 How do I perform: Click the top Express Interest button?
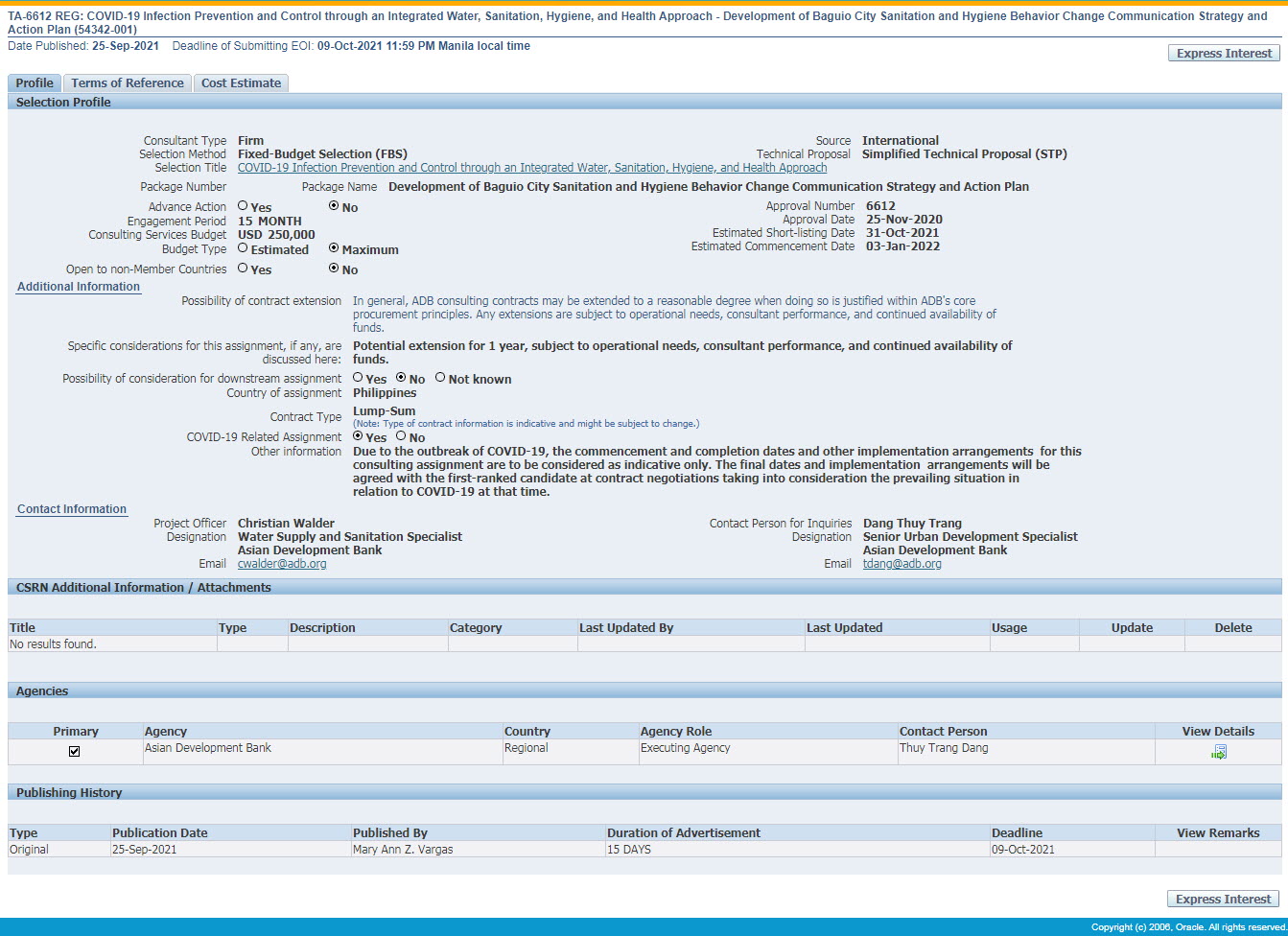click(x=1224, y=54)
